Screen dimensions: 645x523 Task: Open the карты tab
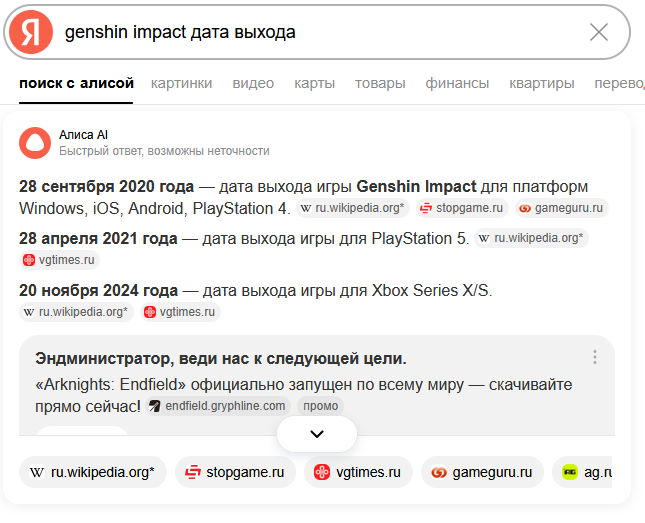coord(314,83)
